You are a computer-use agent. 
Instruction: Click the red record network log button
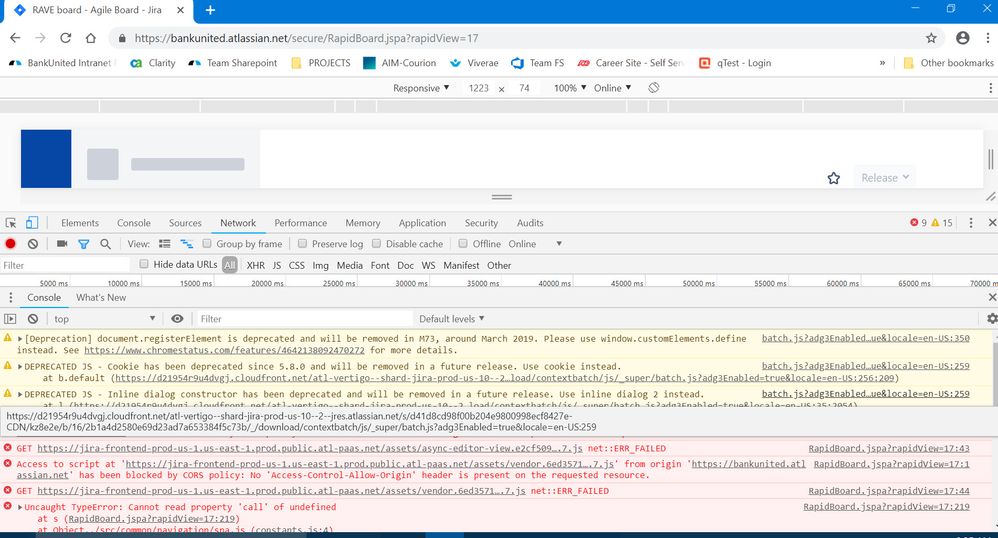click(10, 244)
